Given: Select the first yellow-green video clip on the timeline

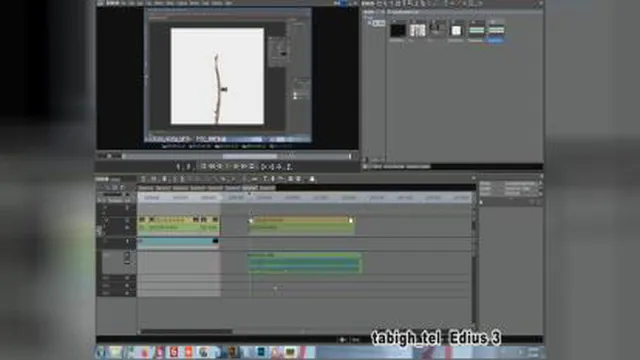Looking at the screenshot, I should tap(179, 225).
